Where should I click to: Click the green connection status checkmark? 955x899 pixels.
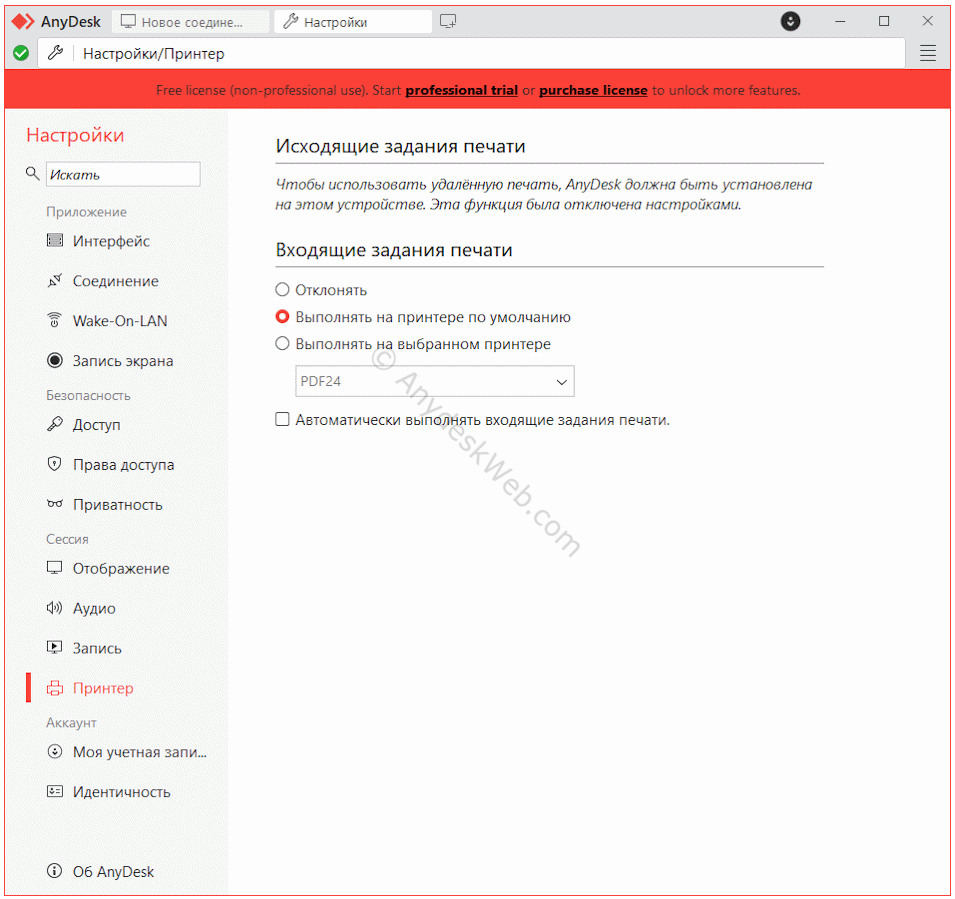21,54
